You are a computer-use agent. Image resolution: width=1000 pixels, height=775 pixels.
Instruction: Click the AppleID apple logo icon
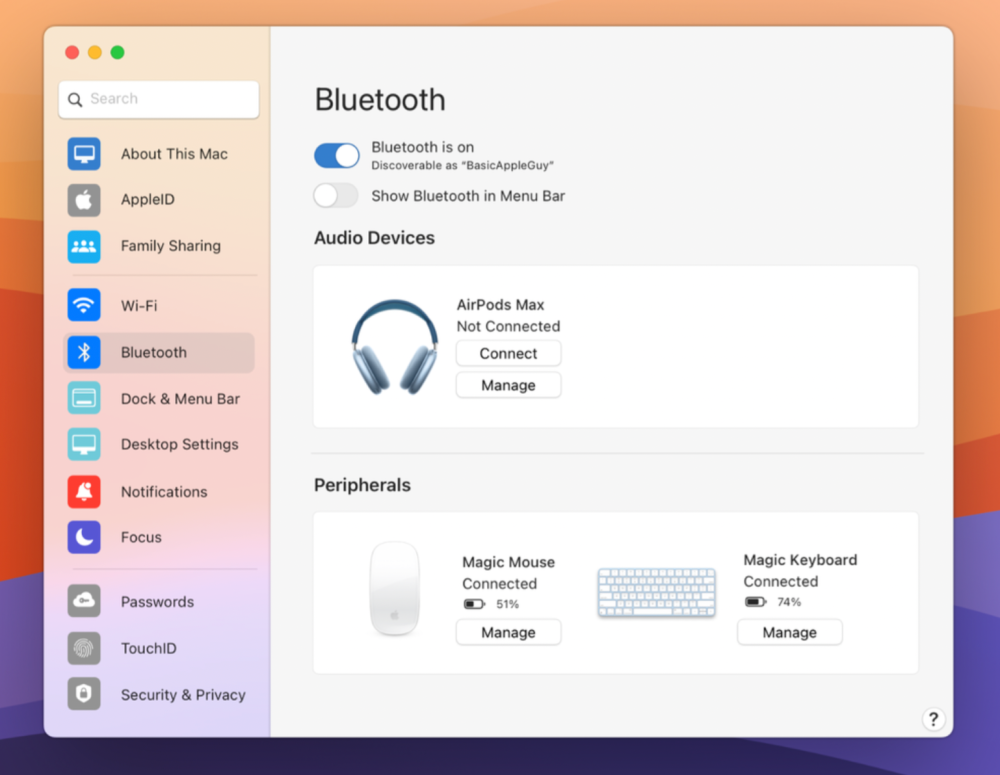tap(84, 200)
